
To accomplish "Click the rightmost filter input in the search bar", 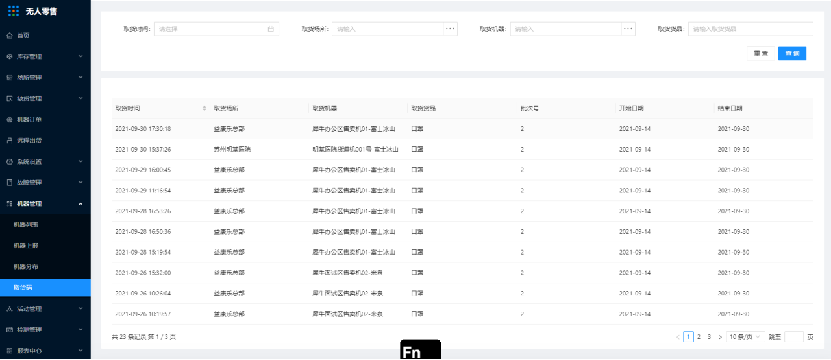I will coord(750,29).
